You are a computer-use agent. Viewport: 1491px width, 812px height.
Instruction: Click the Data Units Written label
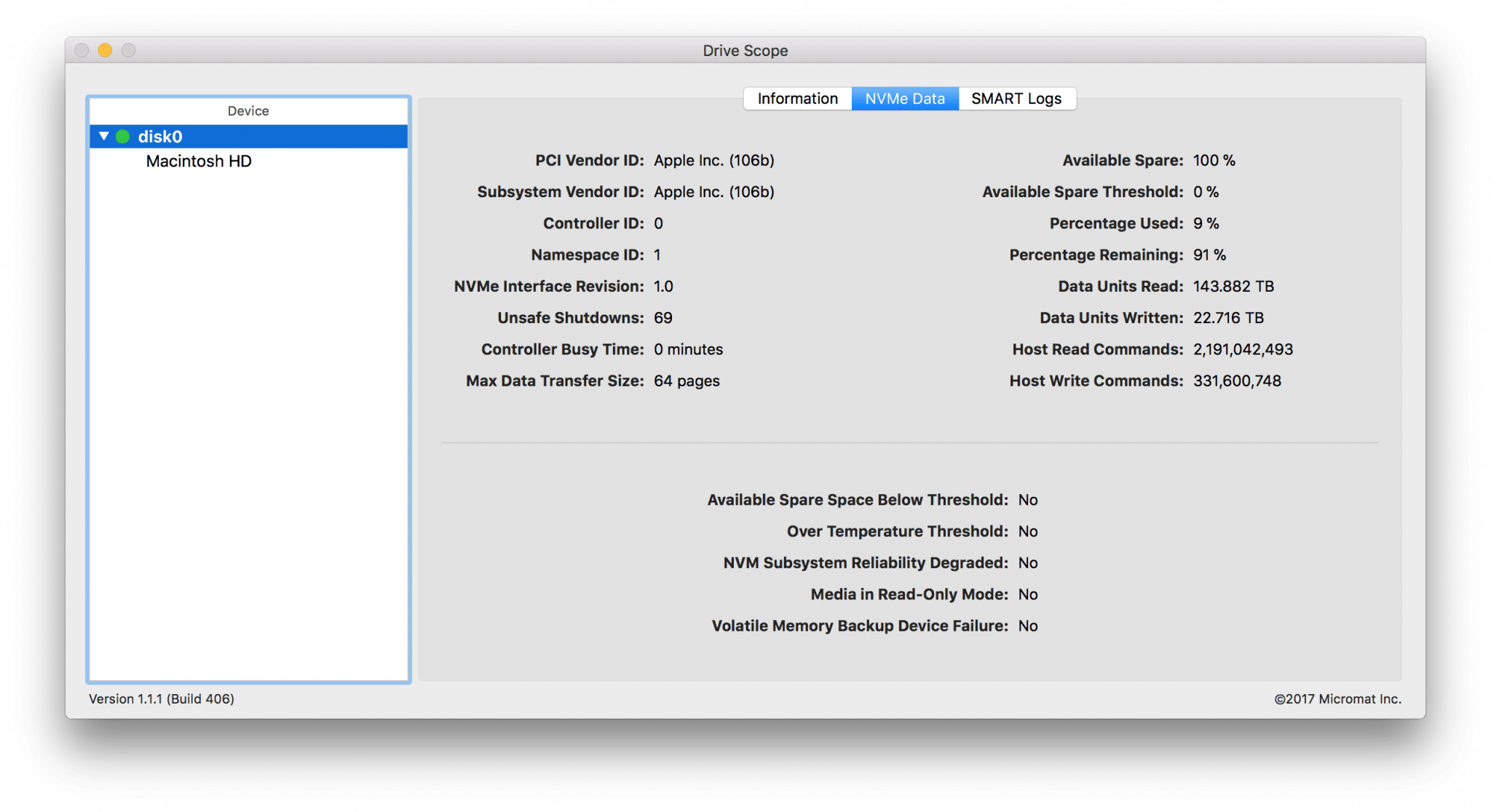(x=1112, y=318)
